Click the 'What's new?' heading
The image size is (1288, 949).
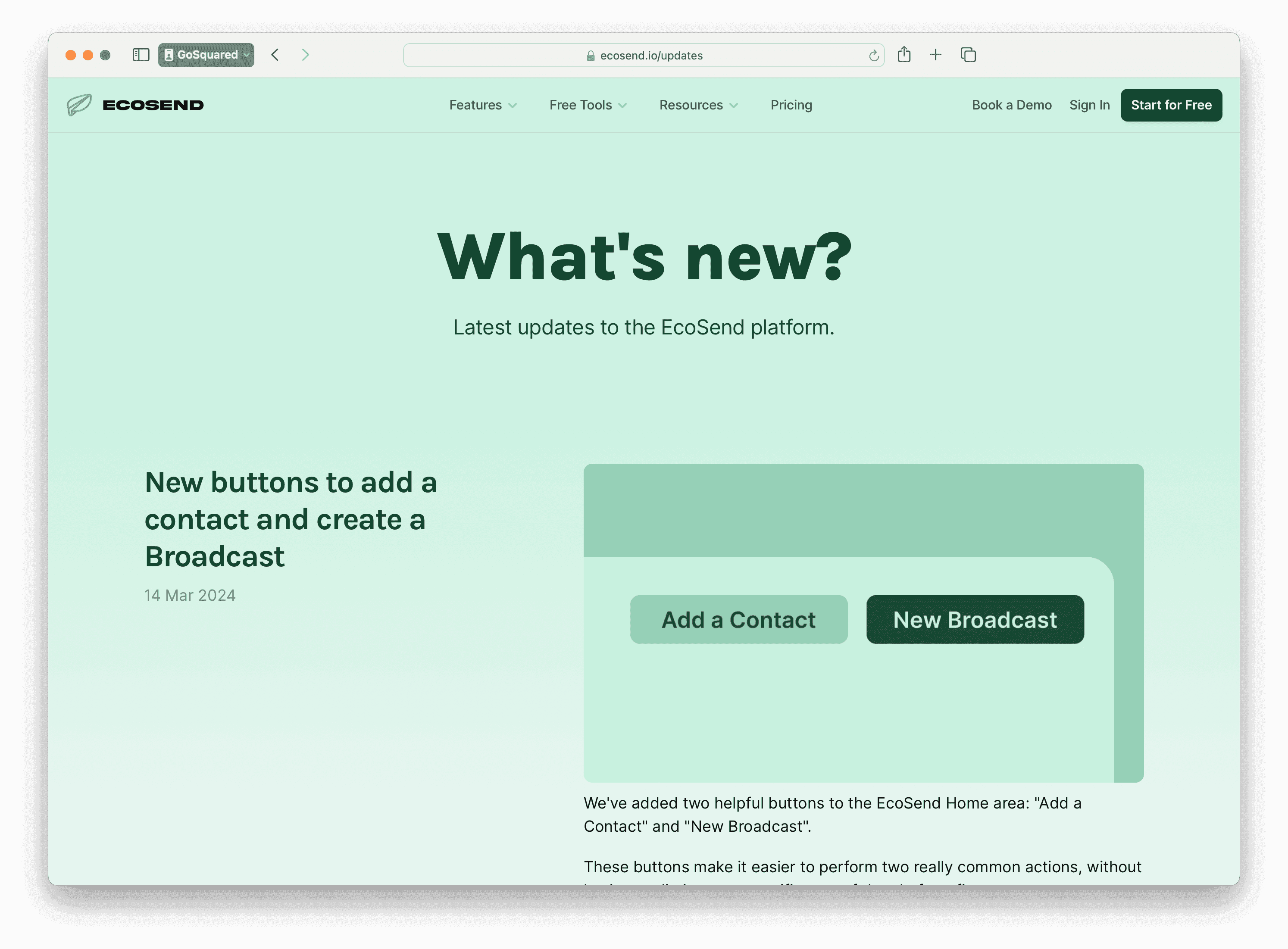tap(644, 256)
